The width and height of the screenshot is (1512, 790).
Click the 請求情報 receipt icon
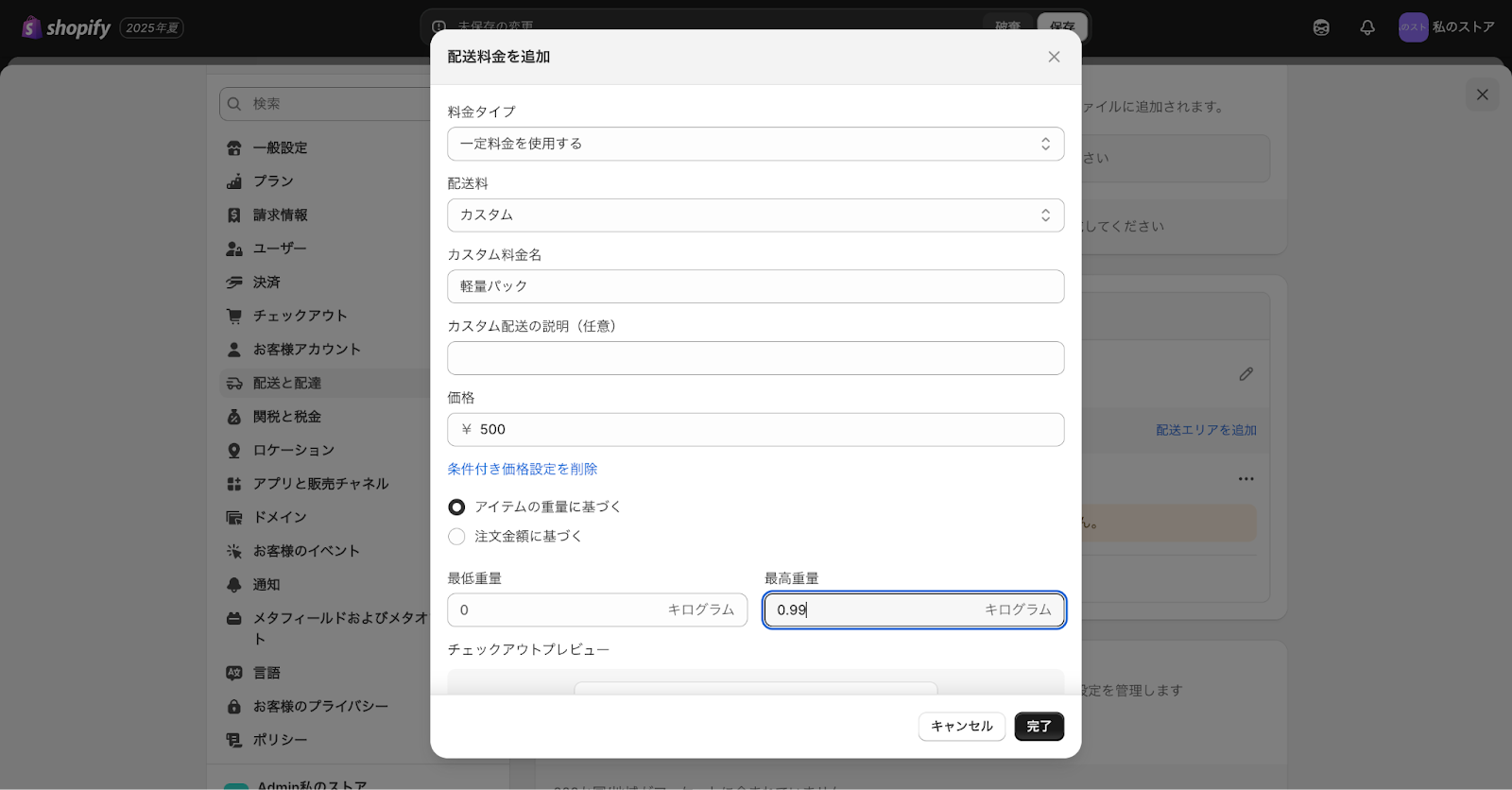click(x=234, y=215)
